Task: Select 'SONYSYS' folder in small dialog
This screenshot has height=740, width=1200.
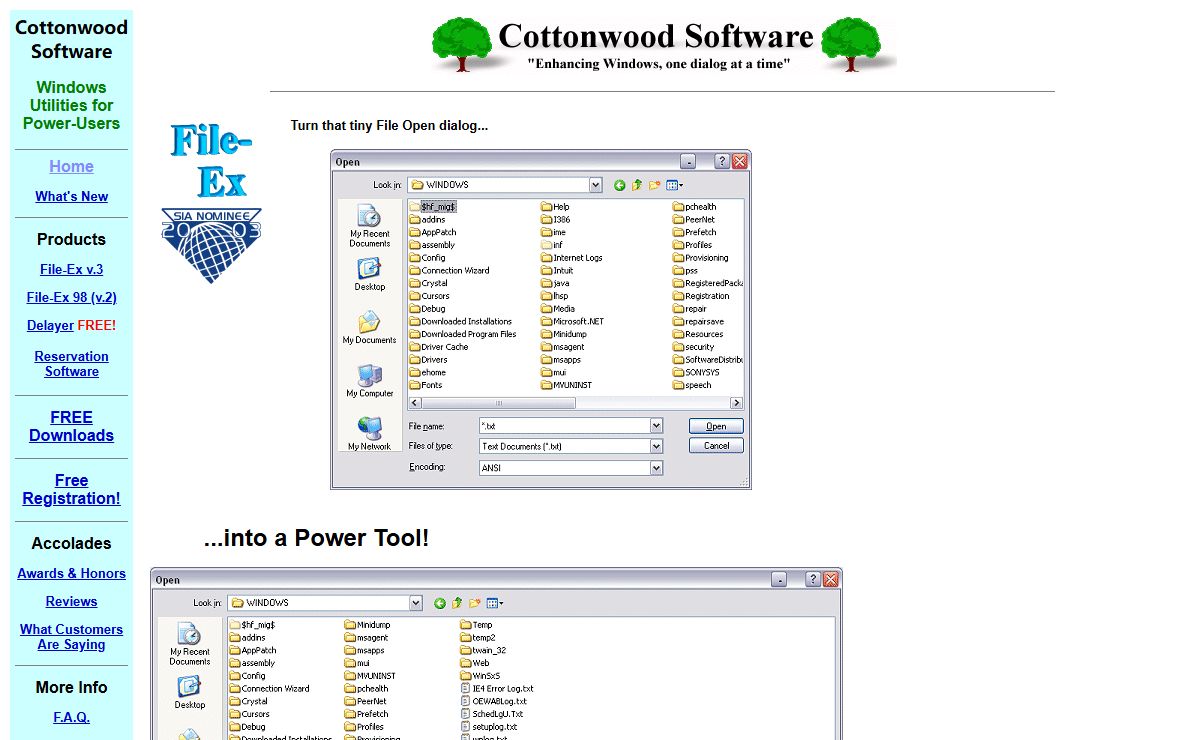Action: click(x=696, y=372)
